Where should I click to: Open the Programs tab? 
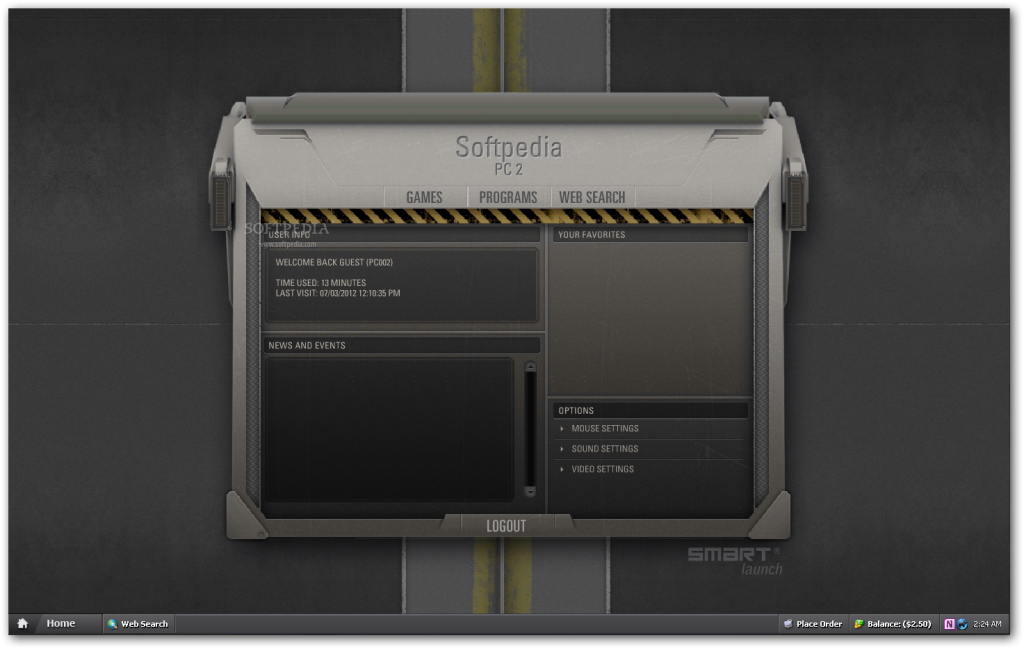tap(508, 197)
